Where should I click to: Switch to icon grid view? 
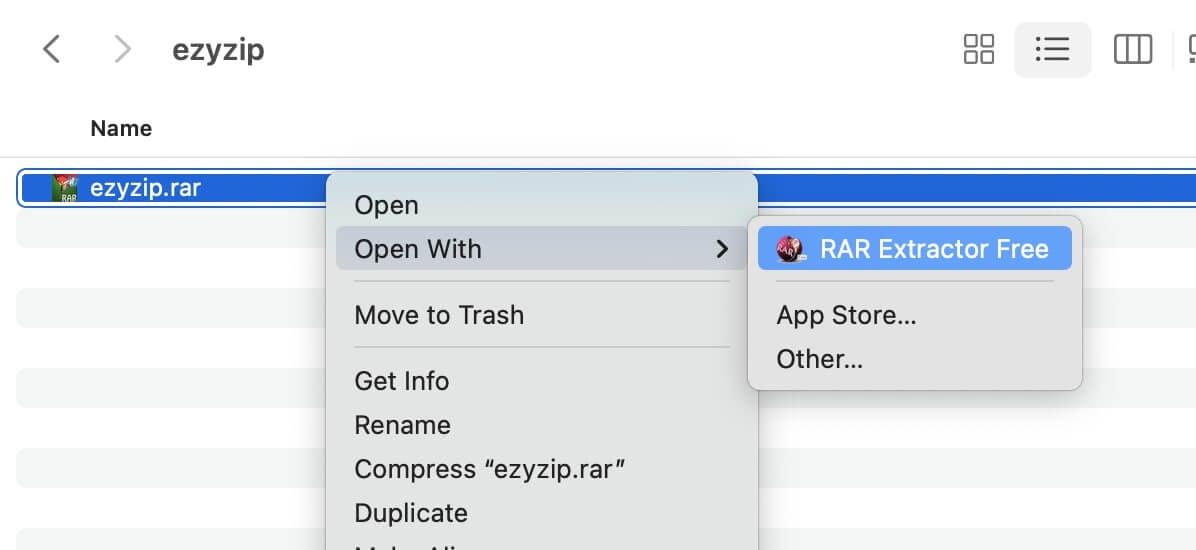pyautogui.click(x=978, y=49)
